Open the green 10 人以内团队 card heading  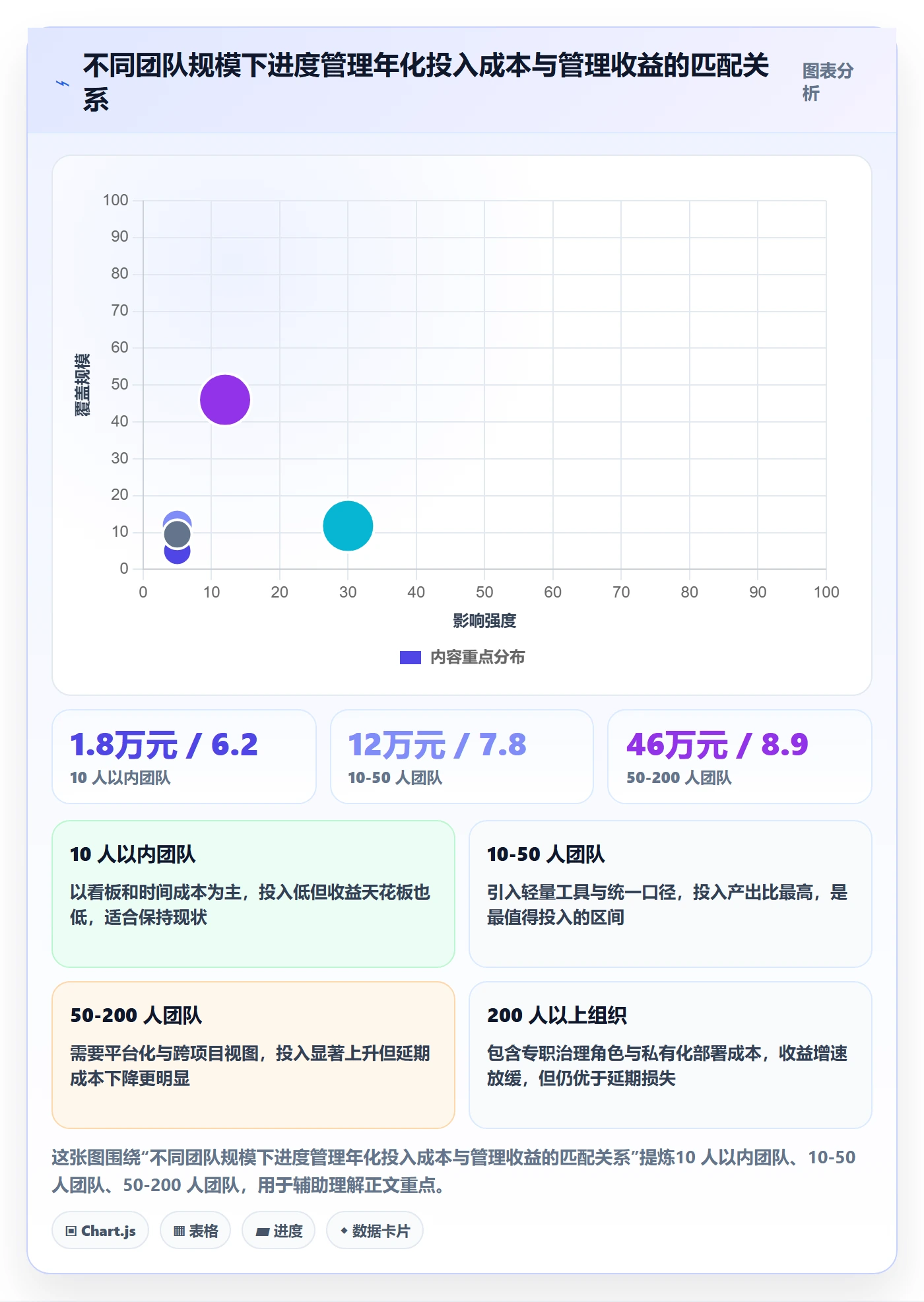[x=133, y=854]
